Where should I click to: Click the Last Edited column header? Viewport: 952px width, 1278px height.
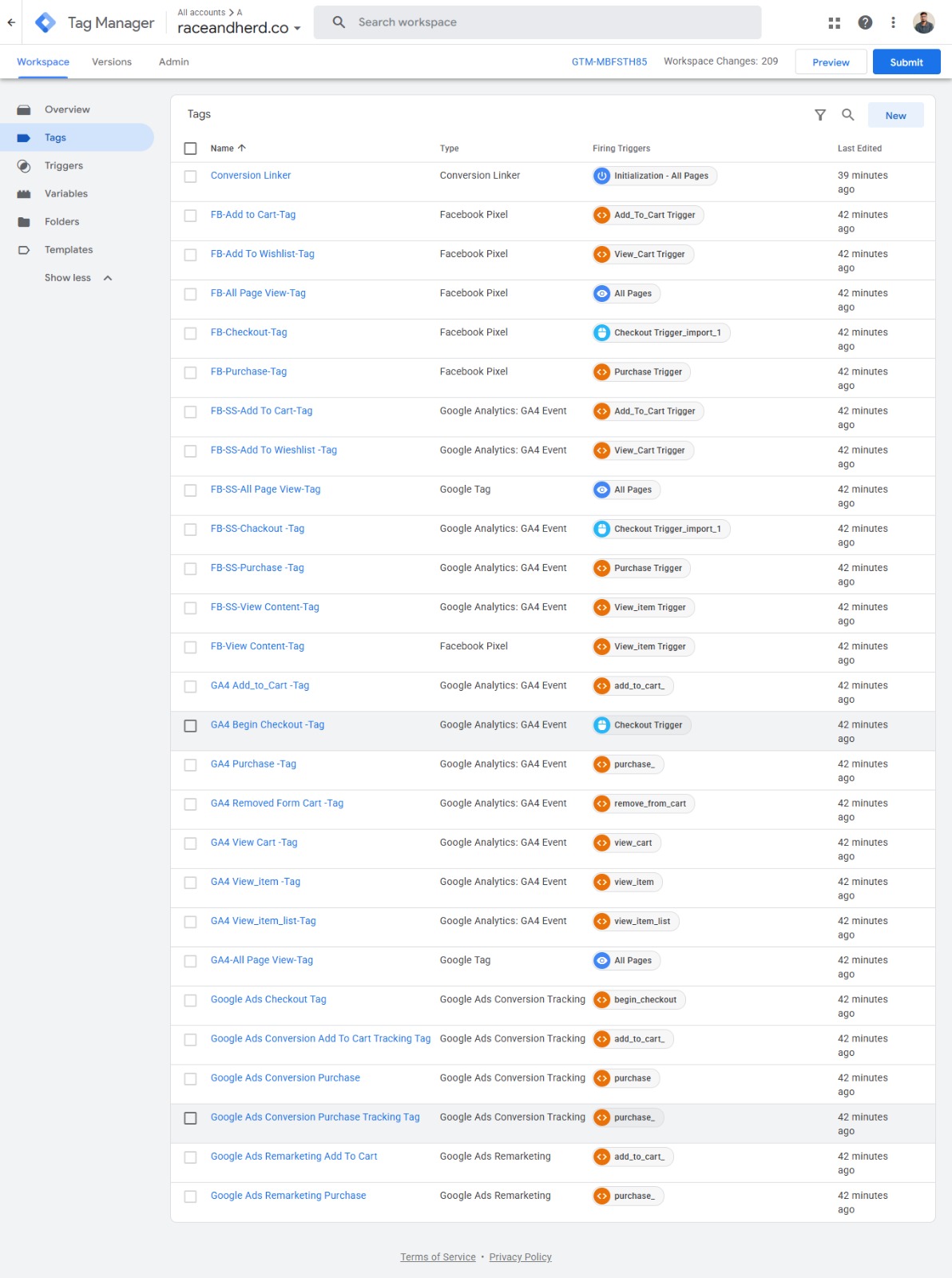pos(859,149)
